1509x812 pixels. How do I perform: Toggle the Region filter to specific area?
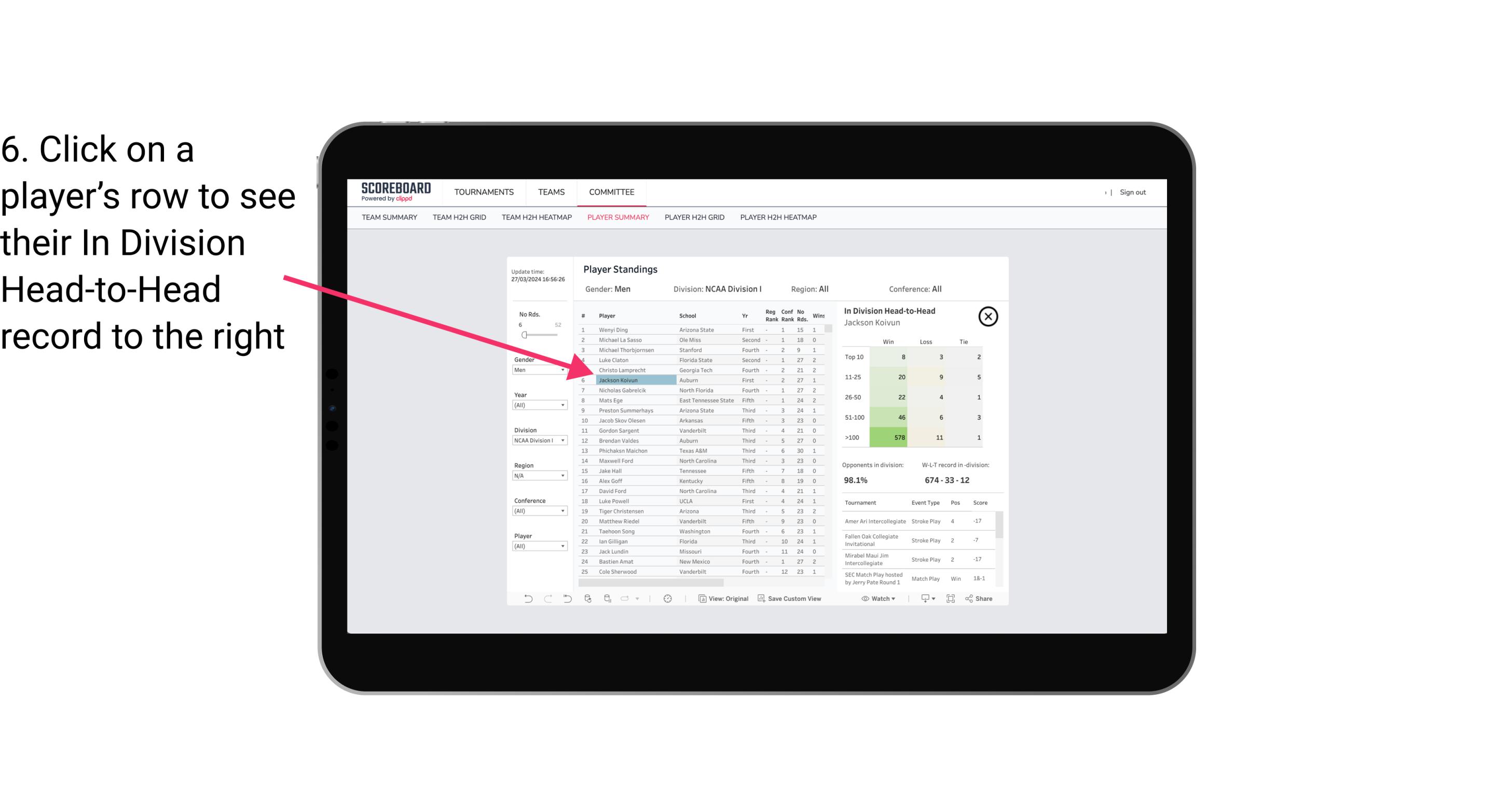pyautogui.click(x=536, y=475)
